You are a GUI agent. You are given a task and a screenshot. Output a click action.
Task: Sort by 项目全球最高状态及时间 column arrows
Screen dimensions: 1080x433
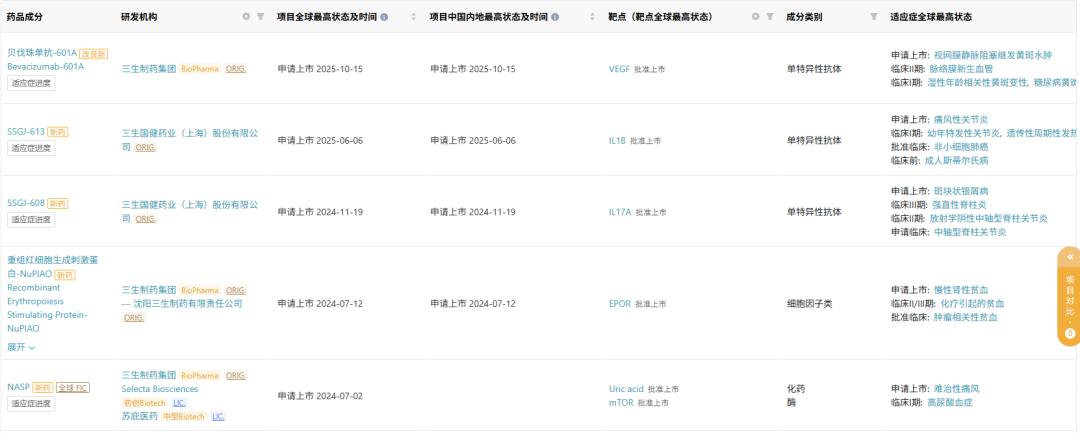coord(413,17)
